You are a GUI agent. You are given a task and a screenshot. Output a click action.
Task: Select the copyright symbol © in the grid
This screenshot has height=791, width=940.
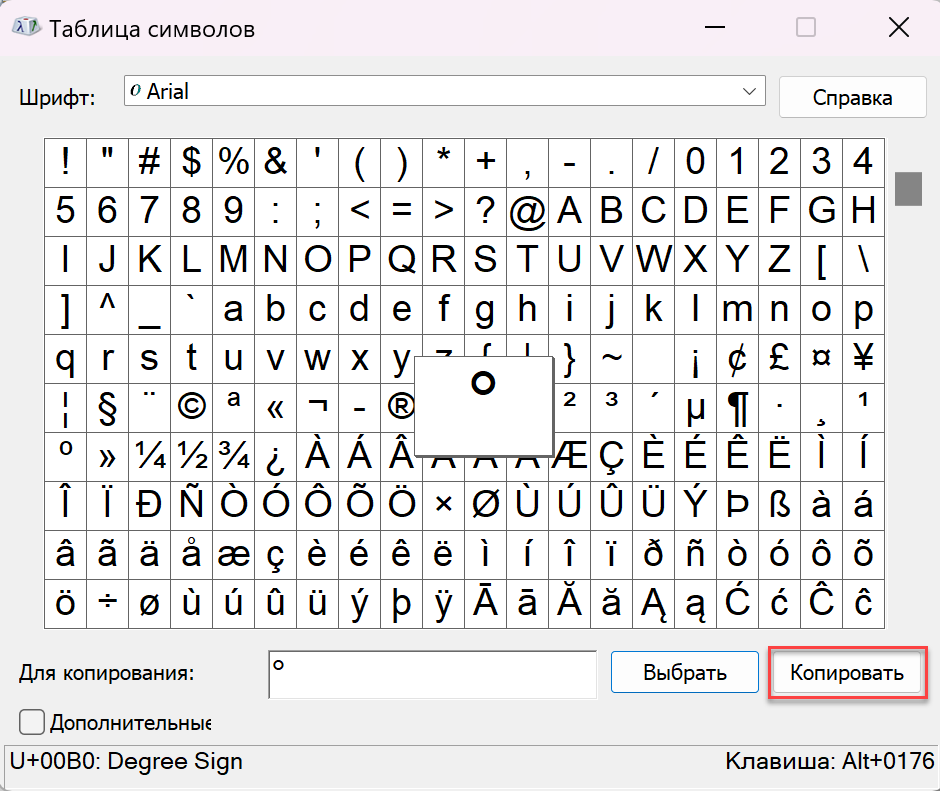pos(191,407)
